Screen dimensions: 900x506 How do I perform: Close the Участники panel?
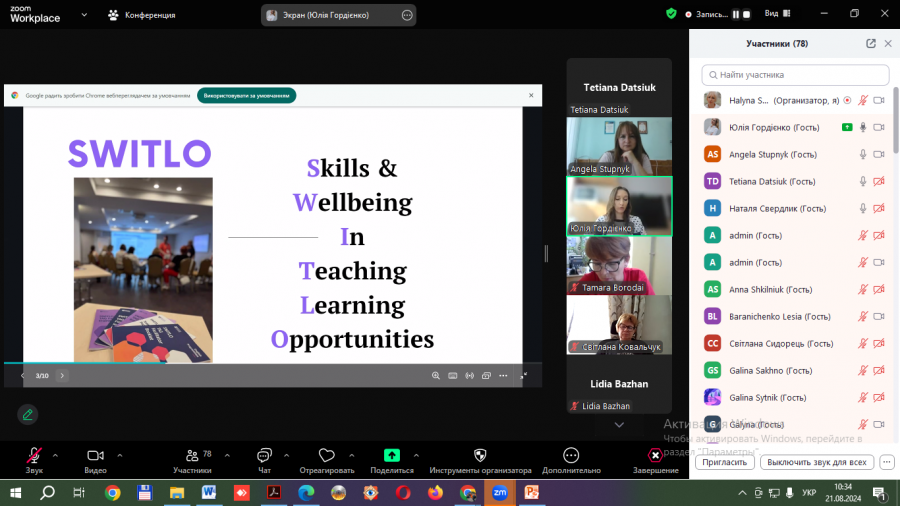888,44
